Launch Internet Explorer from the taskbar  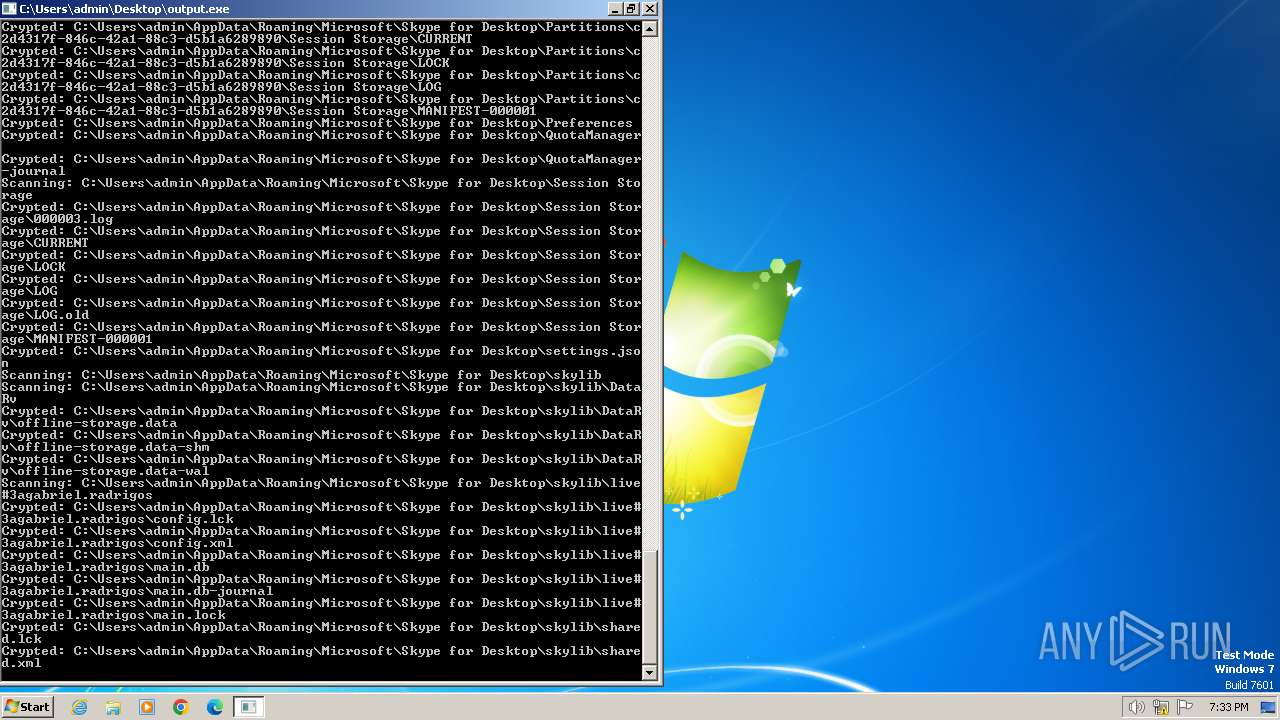[x=80, y=707]
